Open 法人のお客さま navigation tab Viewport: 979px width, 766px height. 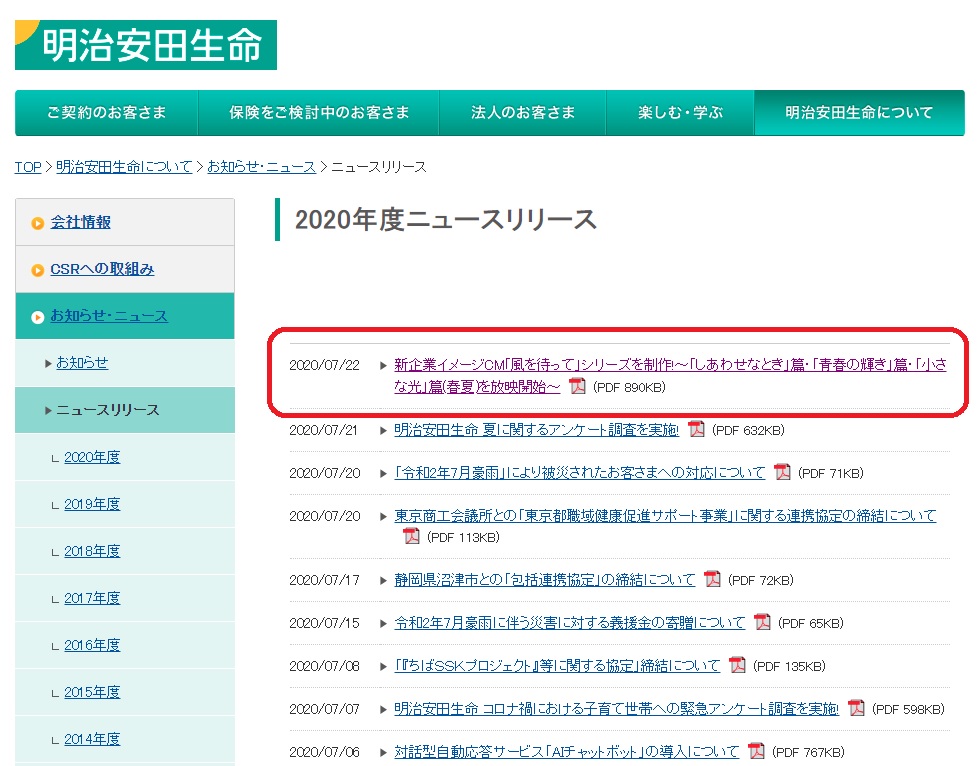tap(523, 112)
